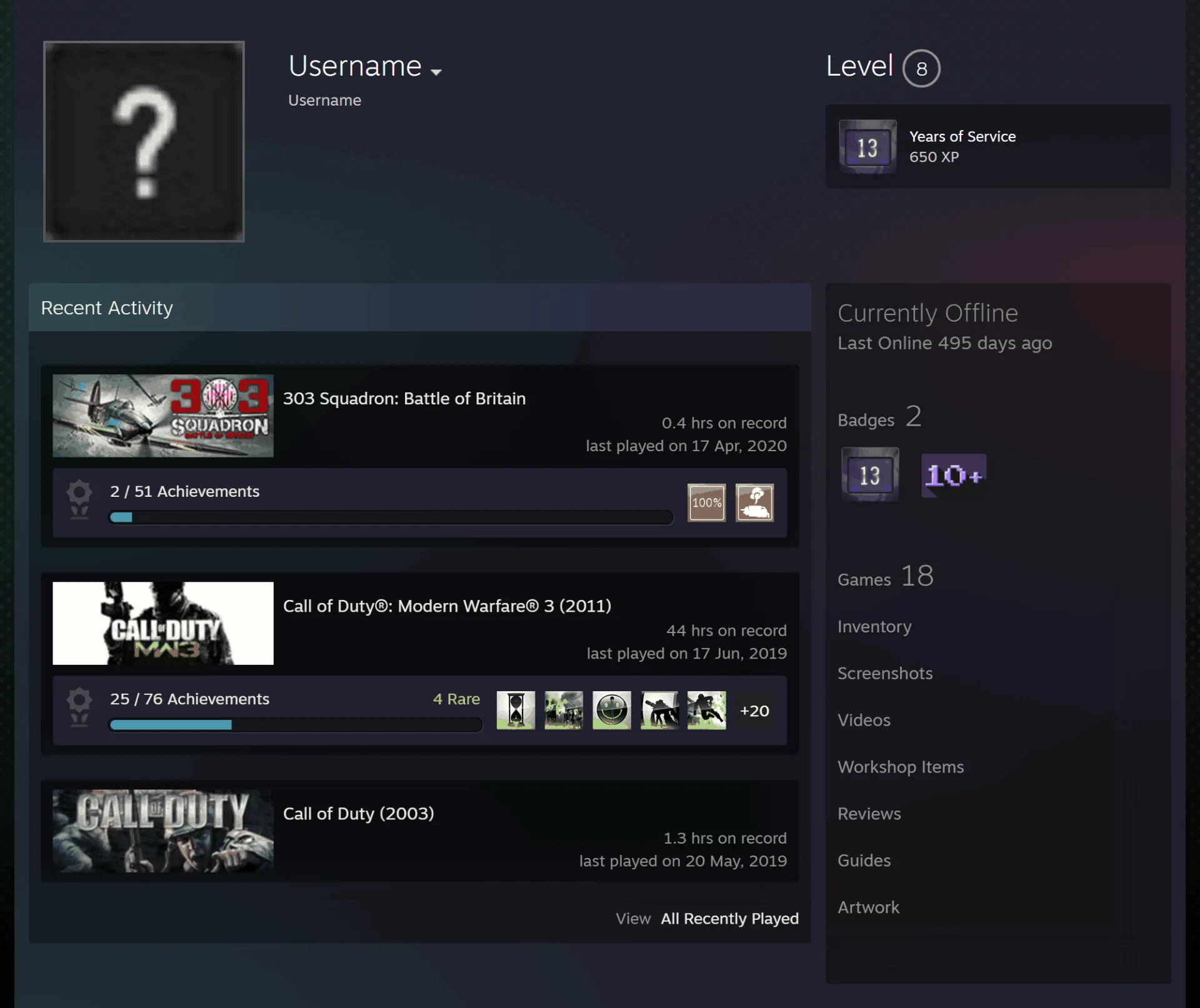Open Call of Duty (2003) title
Screen dimensions: 1200x1008
[359, 814]
